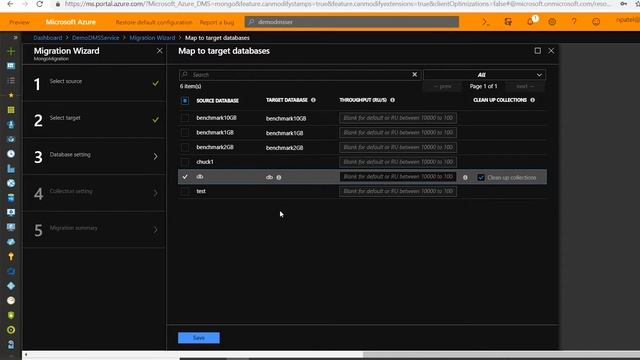
Task: Open step 1 Select source
Action: (x=94, y=83)
